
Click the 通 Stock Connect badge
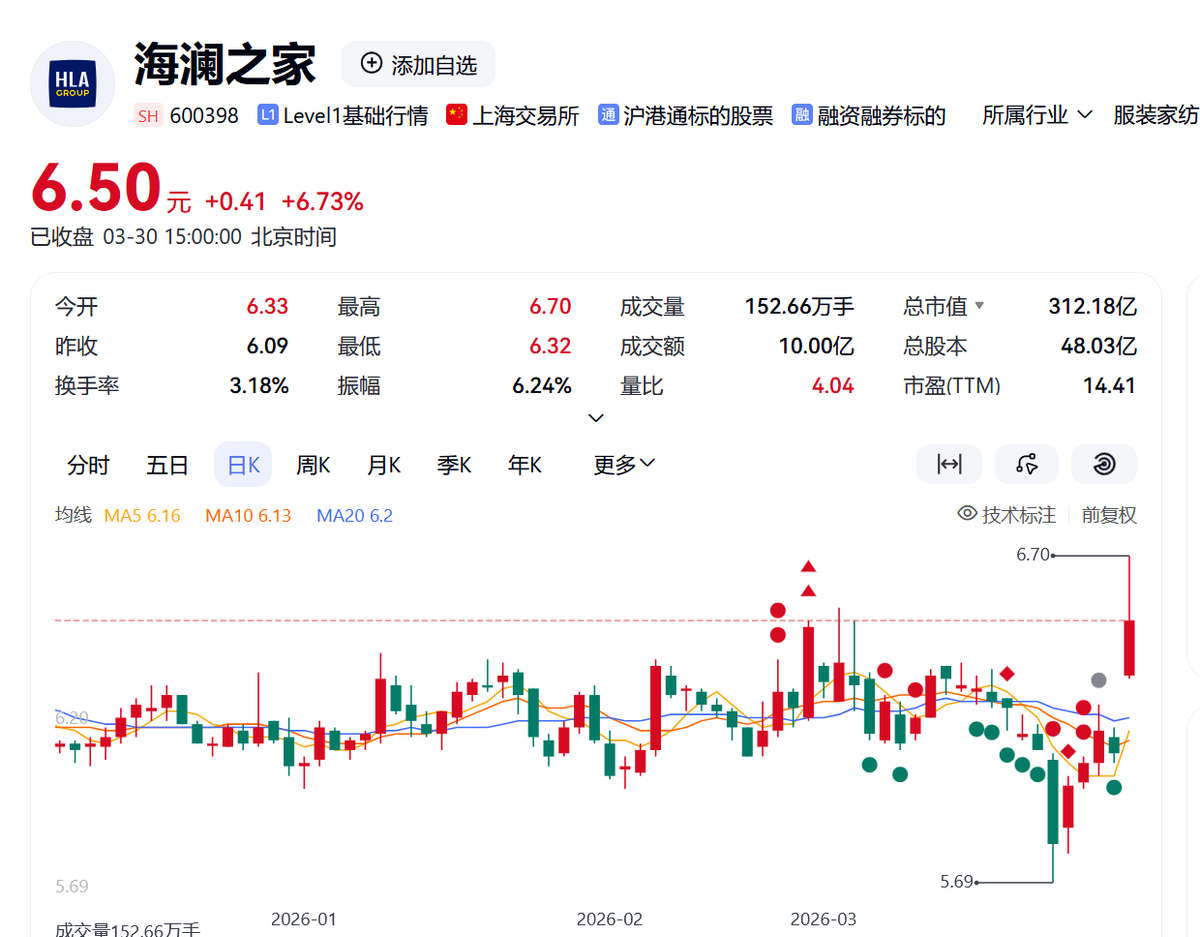click(608, 116)
